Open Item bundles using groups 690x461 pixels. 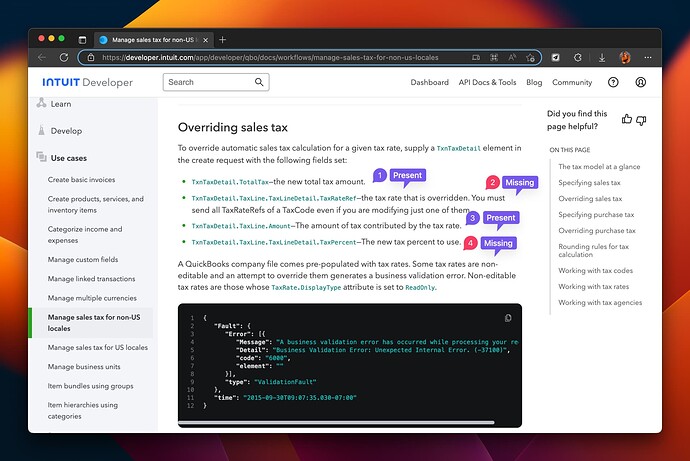pyautogui.click(x=90, y=386)
